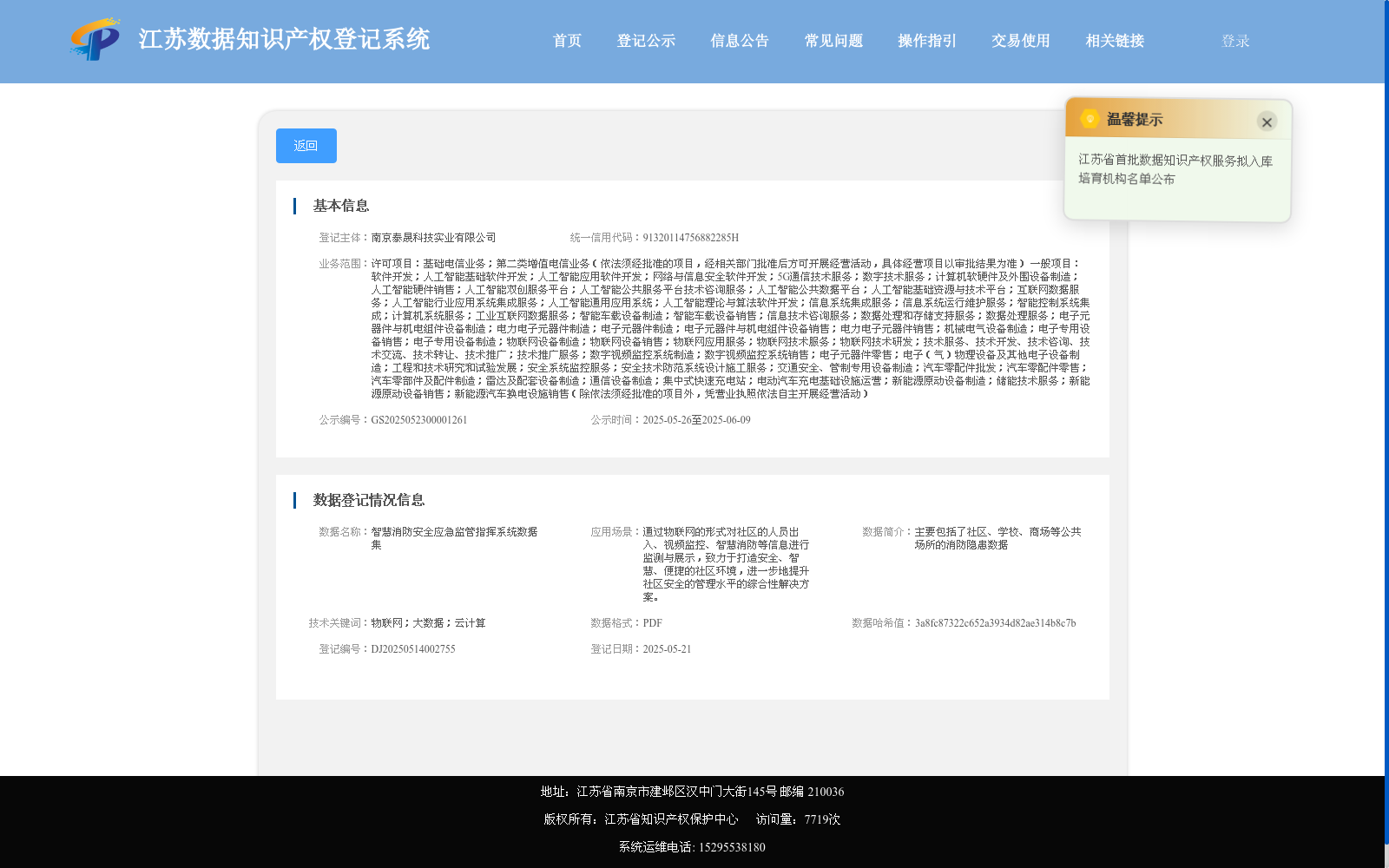Open the 信息公告 menu item
This screenshot has height=868, width=1389.
(x=740, y=41)
